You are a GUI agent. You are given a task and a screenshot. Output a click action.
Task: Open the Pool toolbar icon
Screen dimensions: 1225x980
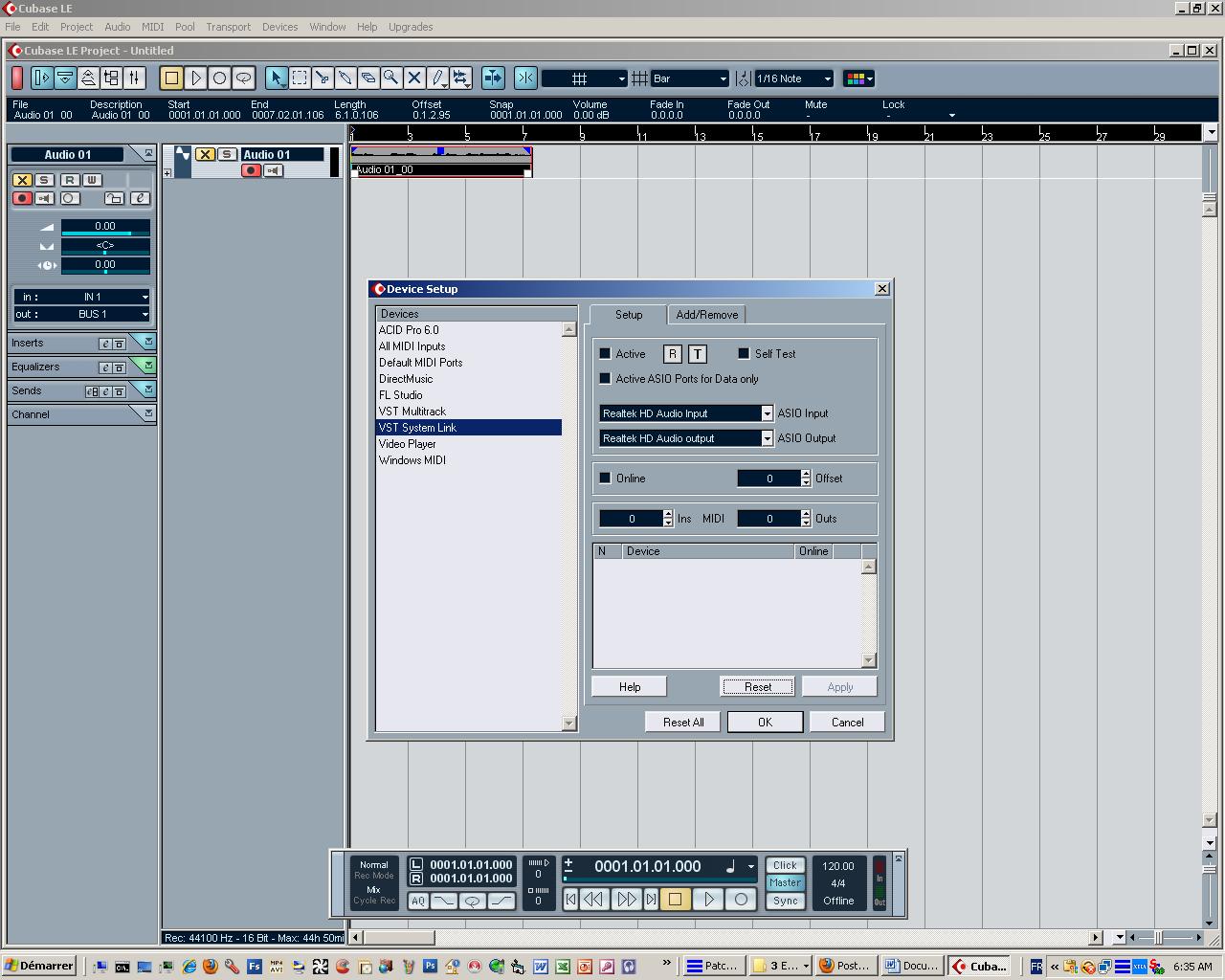(111, 78)
